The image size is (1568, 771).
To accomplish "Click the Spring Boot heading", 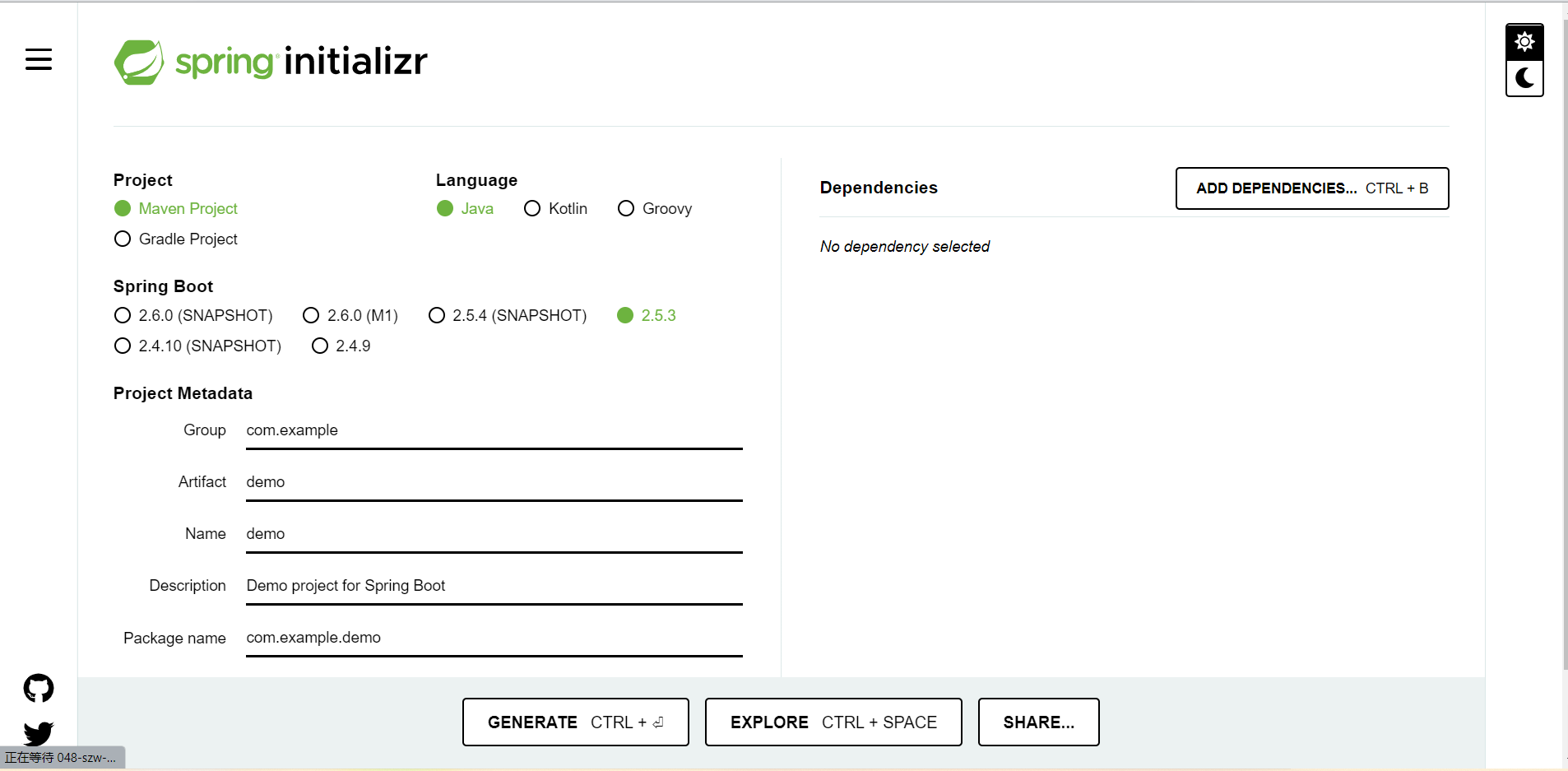I will tap(163, 286).
